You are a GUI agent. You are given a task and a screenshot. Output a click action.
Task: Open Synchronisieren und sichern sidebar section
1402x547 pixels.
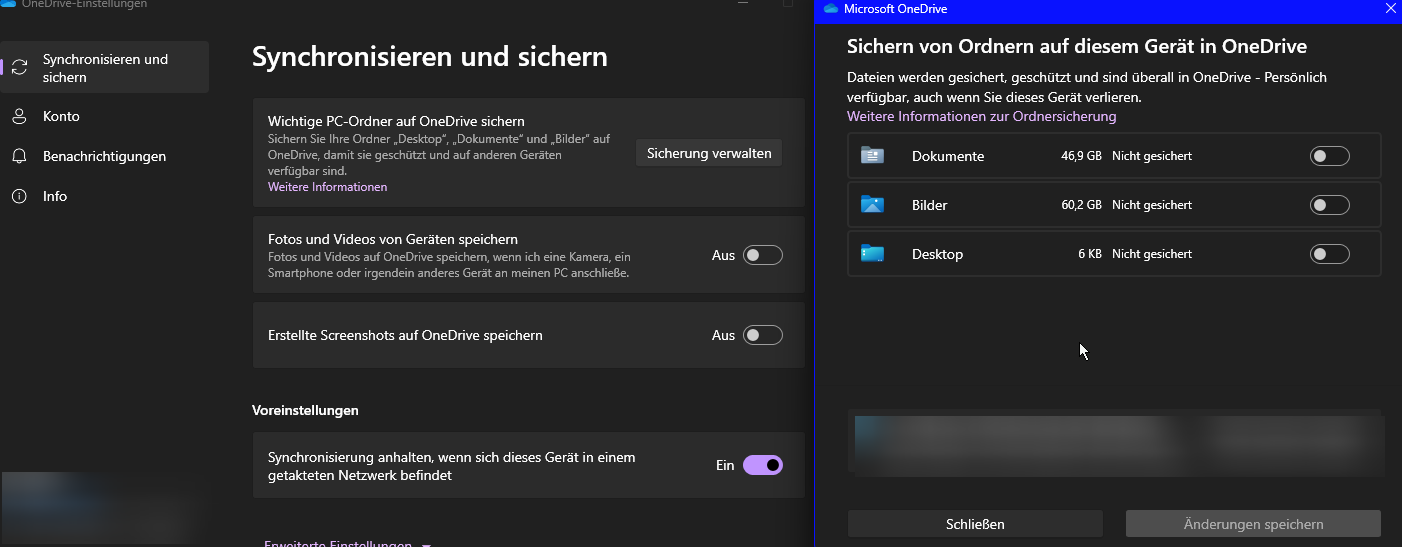point(105,67)
